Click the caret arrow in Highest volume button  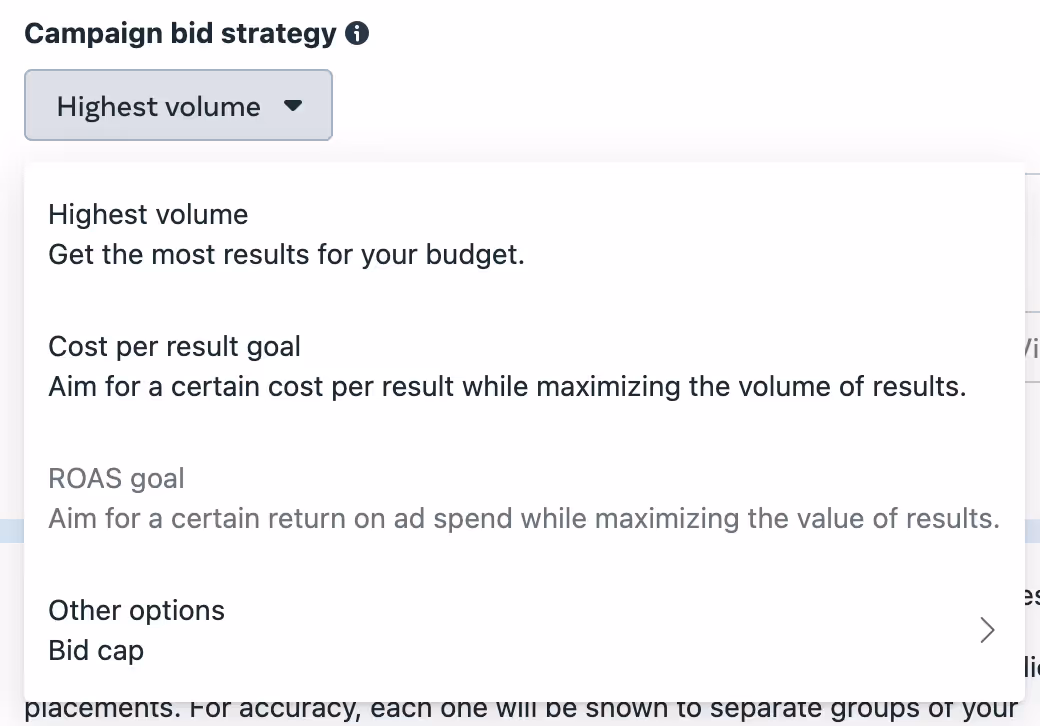tap(292, 105)
